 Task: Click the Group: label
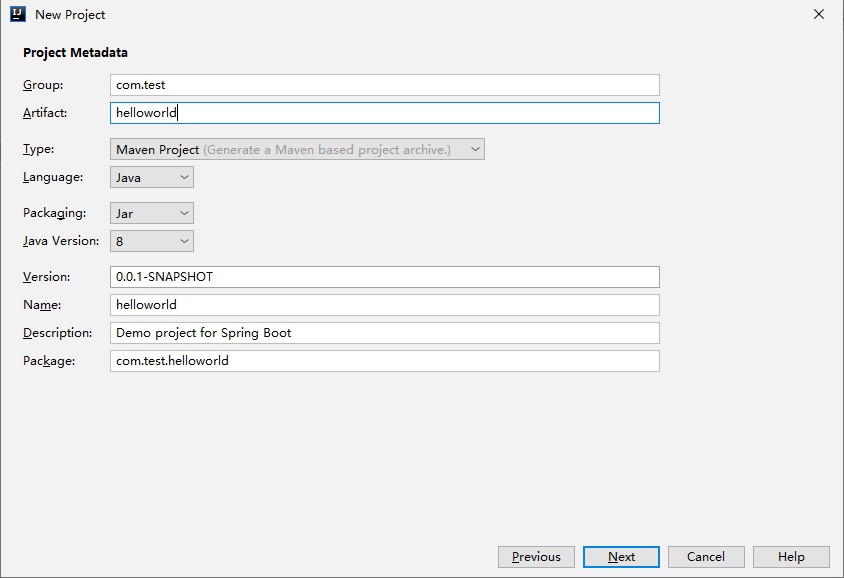43,85
